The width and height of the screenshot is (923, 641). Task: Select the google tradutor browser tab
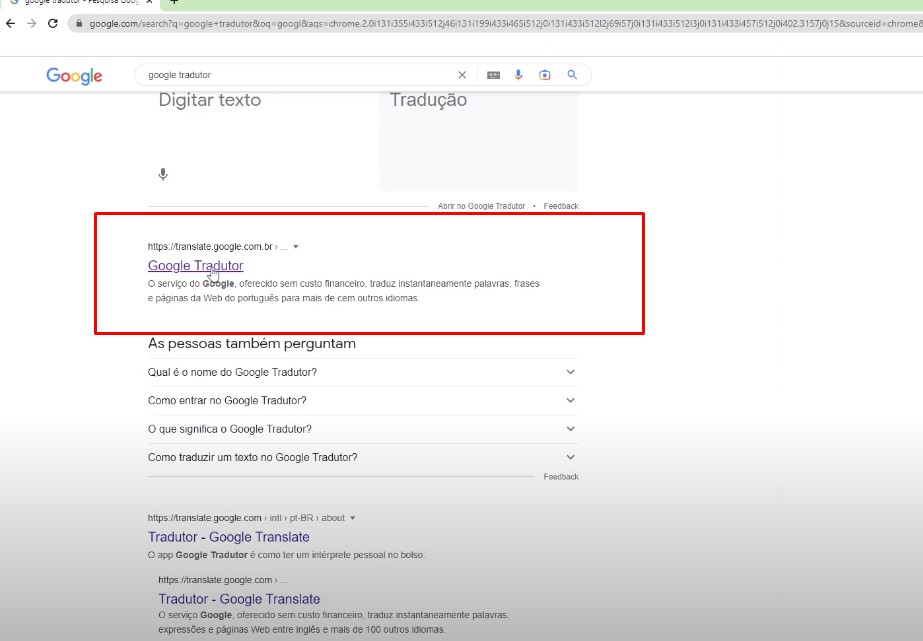[x=79, y=2]
